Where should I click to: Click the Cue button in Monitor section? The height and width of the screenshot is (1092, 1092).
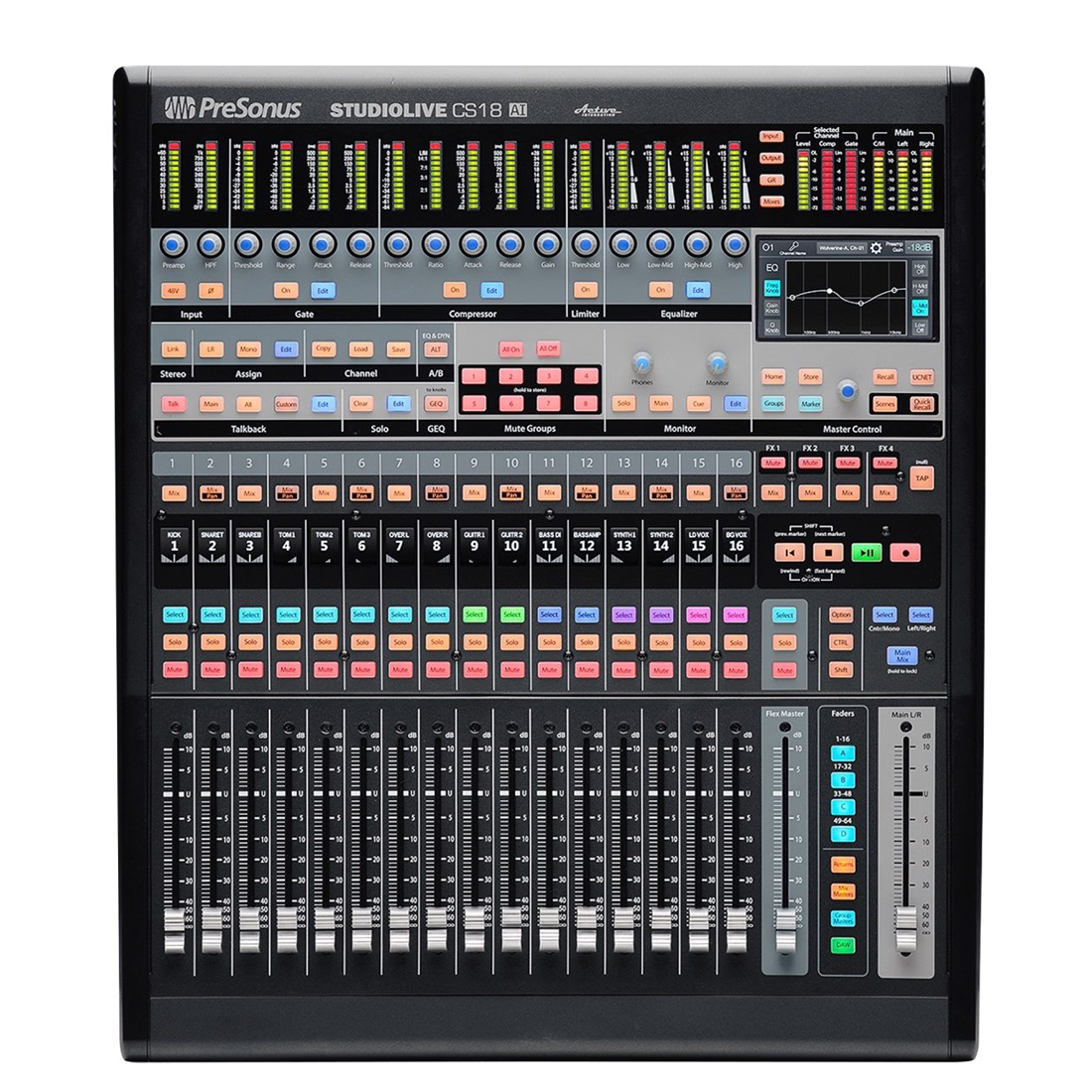click(x=698, y=404)
